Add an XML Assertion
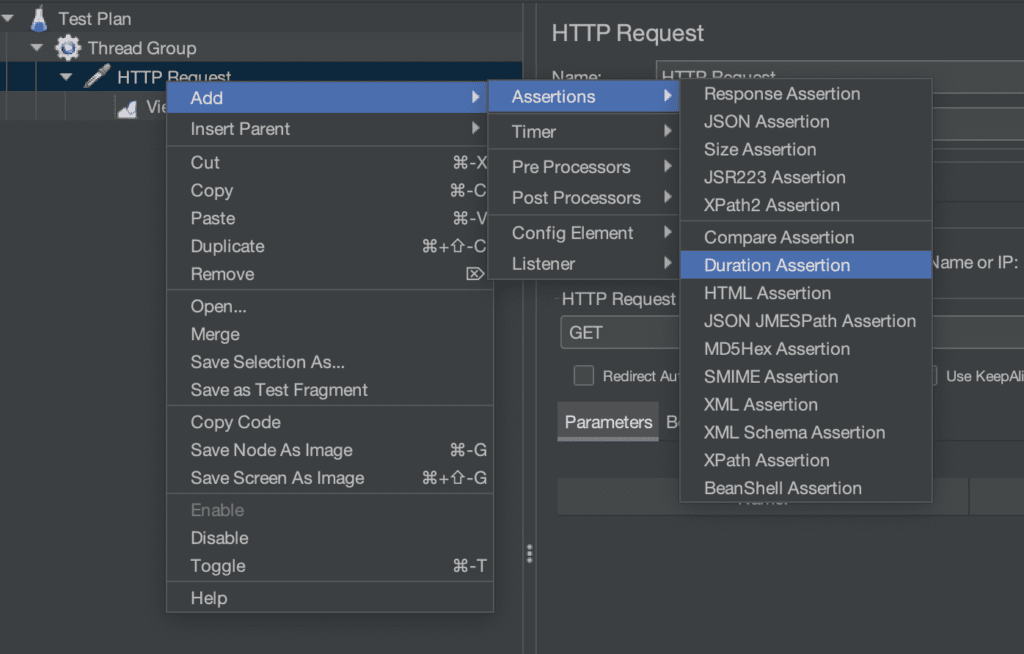1024x654 pixels. coord(806,404)
